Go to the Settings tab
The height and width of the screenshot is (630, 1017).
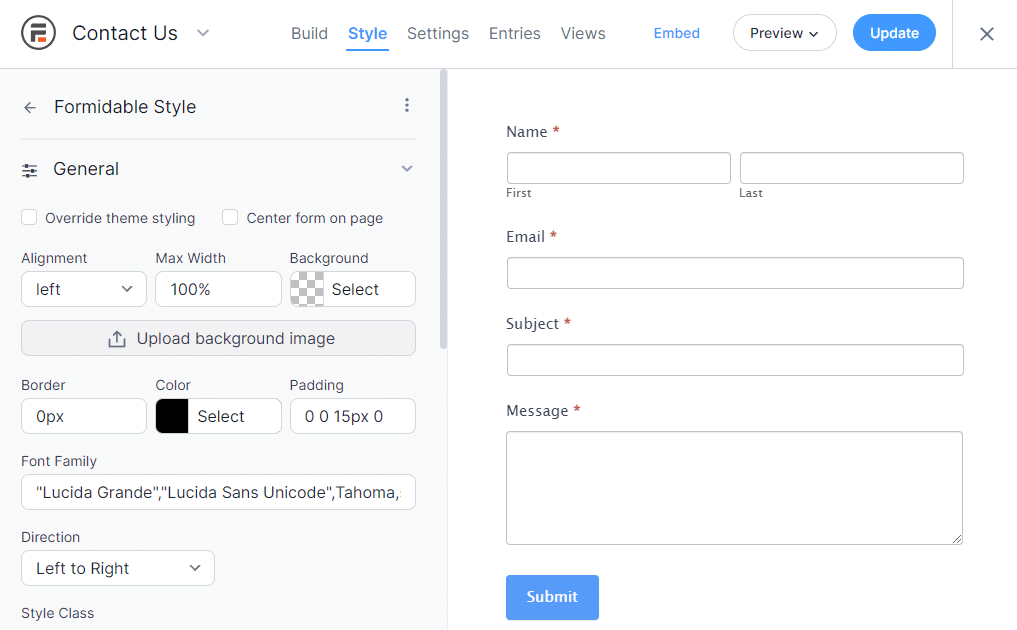click(x=437, y=33)
